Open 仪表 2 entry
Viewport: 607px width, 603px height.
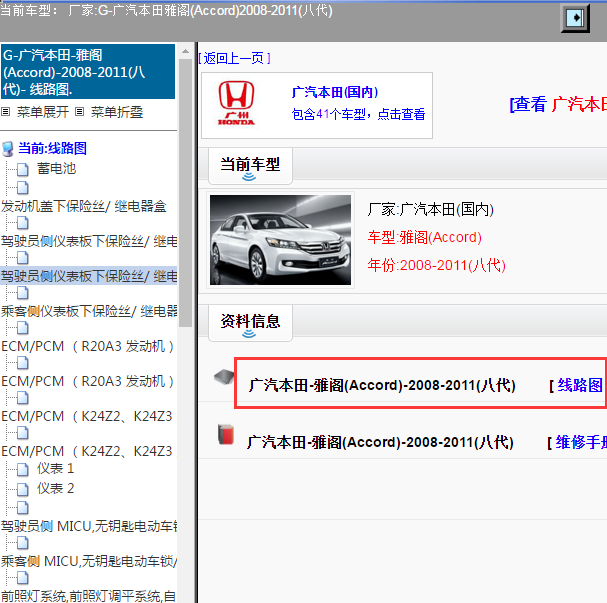tap(55, 489)
